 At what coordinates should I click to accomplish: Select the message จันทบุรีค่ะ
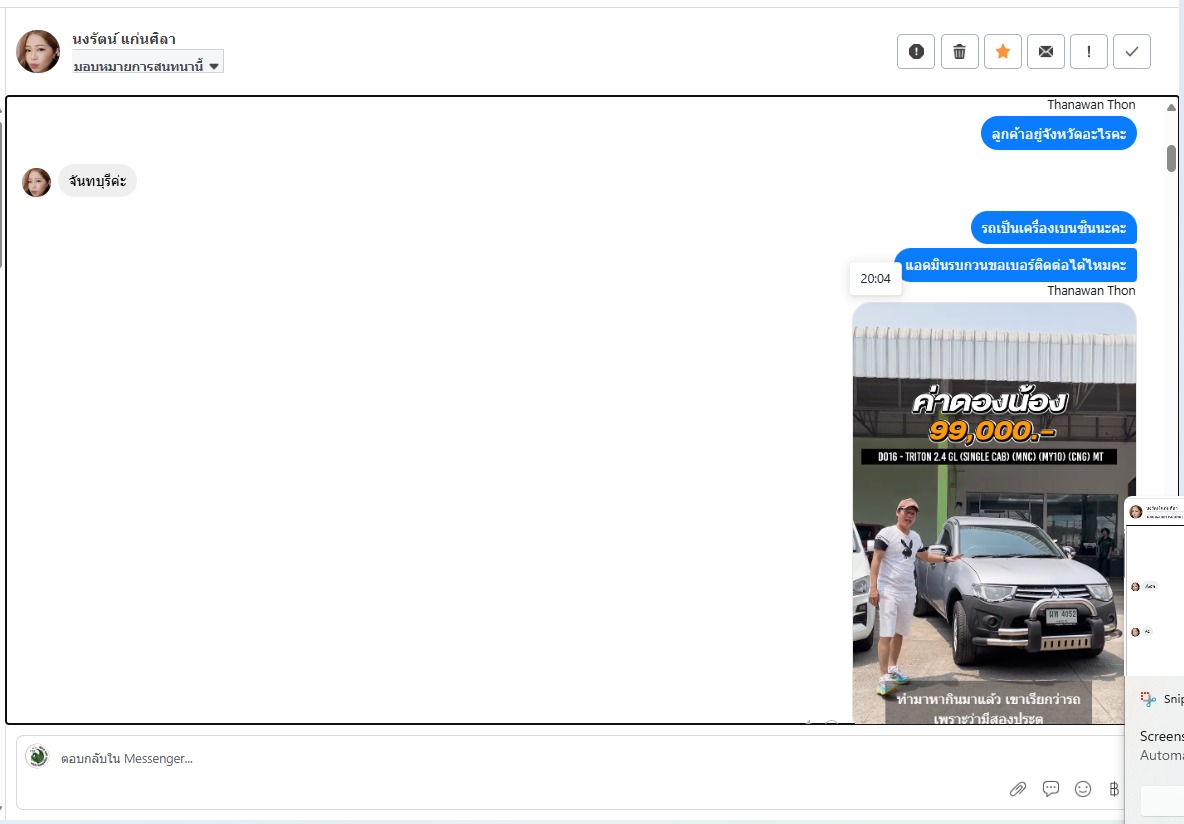click(97, 181)
